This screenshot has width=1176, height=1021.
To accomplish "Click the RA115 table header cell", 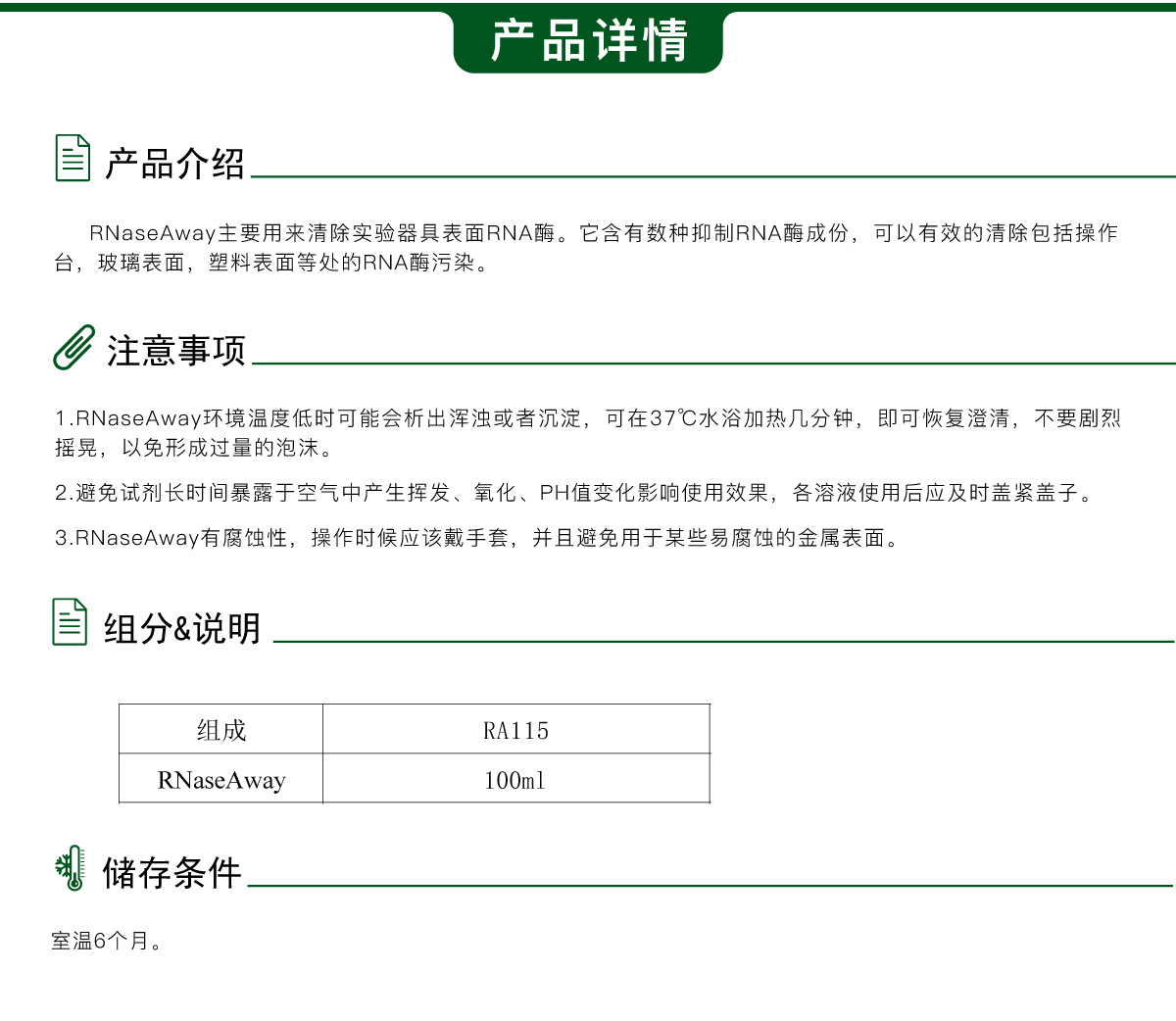I will [x=515, y=731].
